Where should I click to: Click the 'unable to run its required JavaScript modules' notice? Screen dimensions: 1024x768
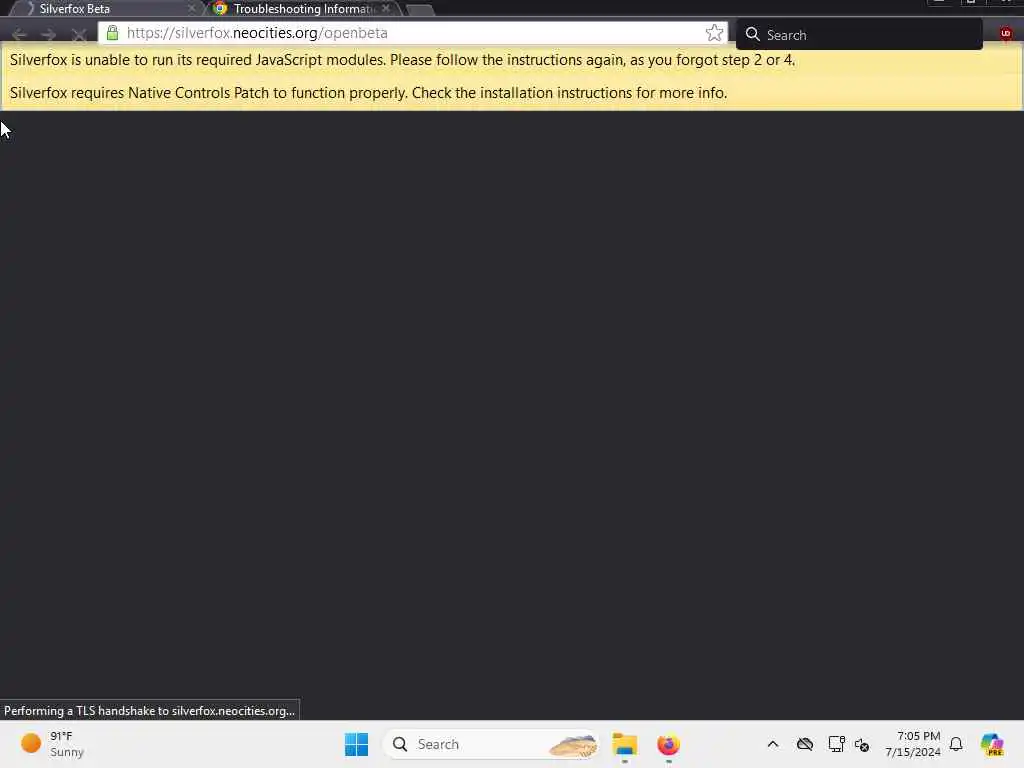pyautogui.click(x=402, y=60)
